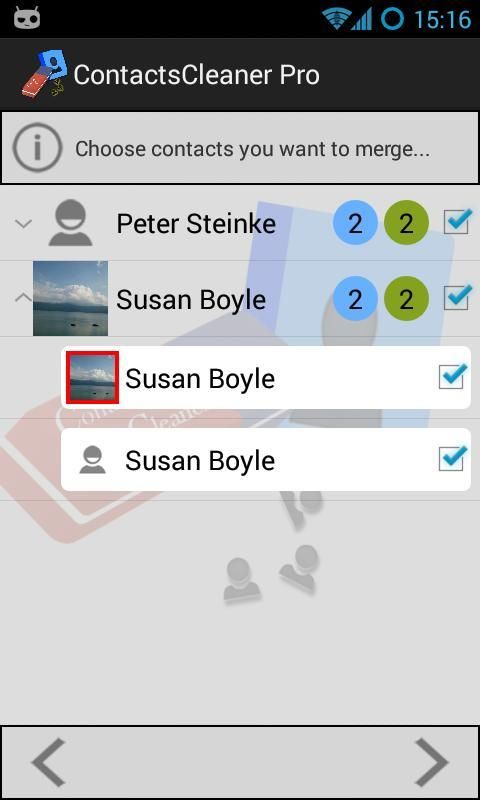Select red-framed photo of Susan Boyle sub-contact
480x800 pixels.
click(92, 378)
